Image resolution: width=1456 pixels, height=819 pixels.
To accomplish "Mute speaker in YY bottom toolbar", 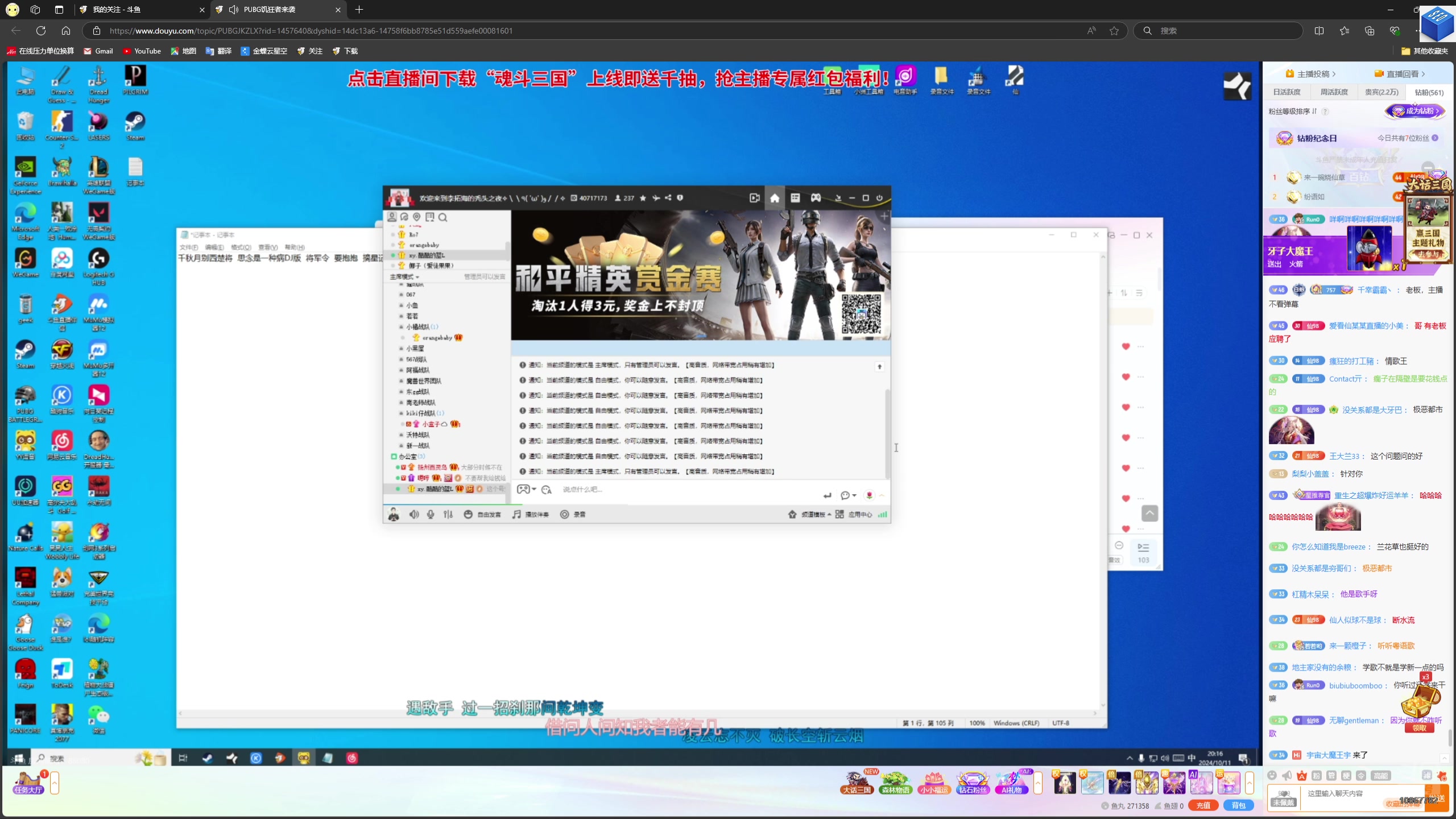I will [x=413, y=515].
